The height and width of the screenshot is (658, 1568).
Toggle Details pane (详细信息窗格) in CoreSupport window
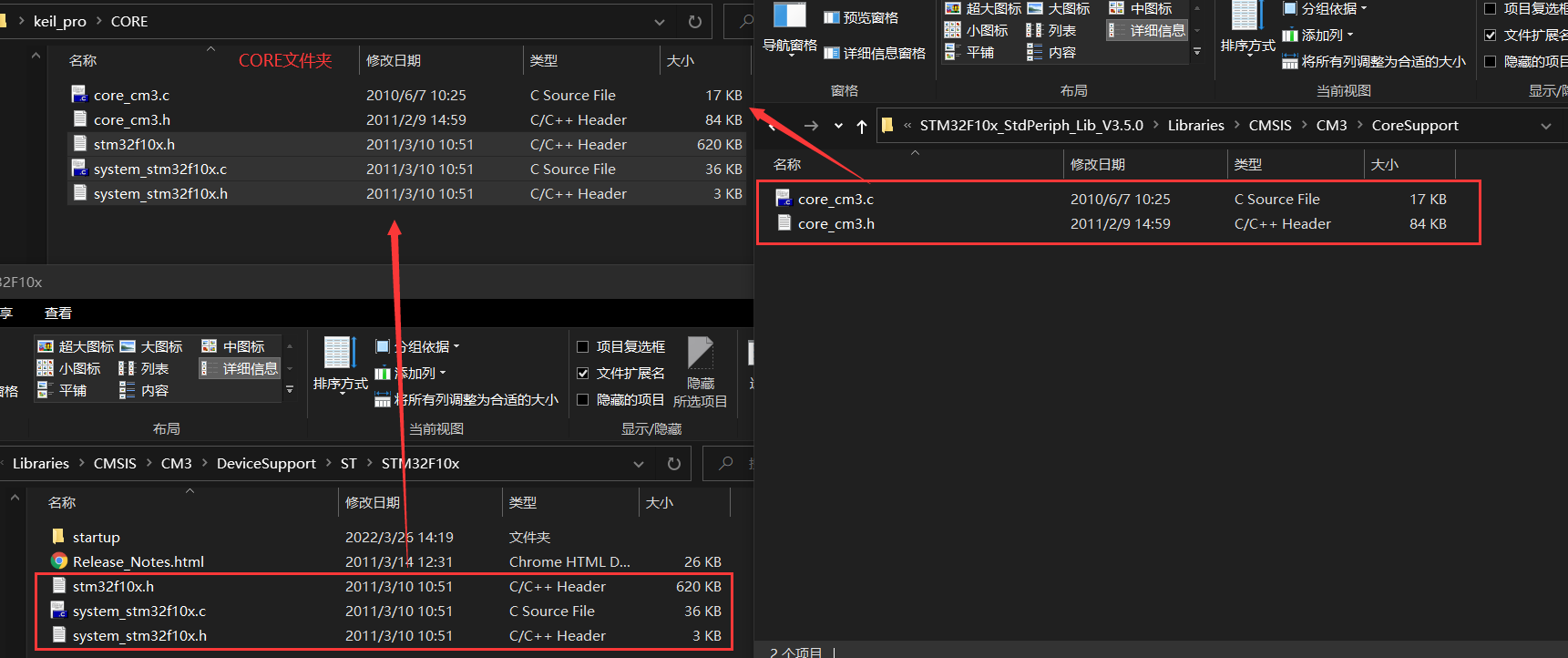click(x=875, y=53)
